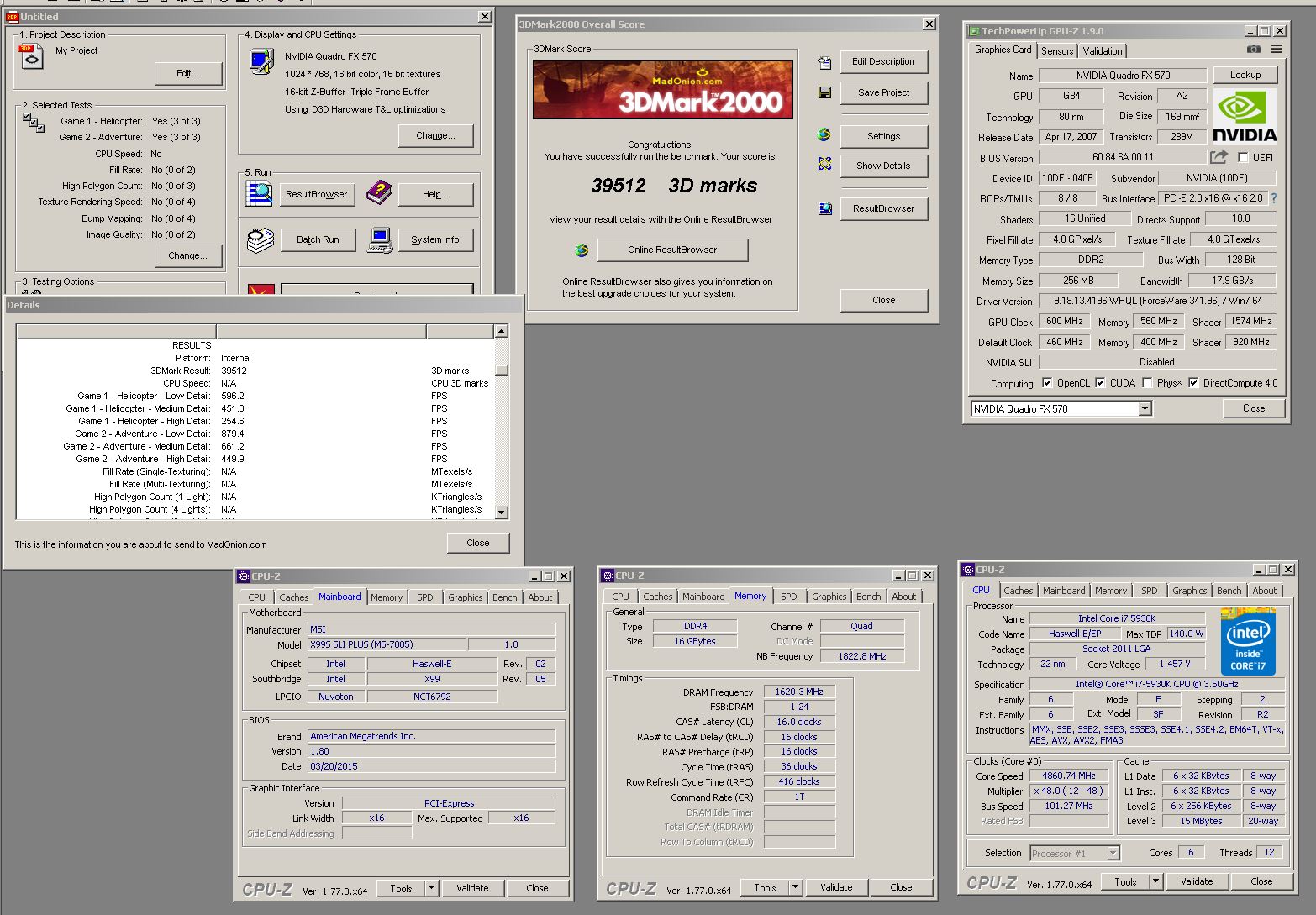1316x915 pixels.
Task: Click the globe icon next to Online ResultBrowser
Action: click(x=582, y=250)
